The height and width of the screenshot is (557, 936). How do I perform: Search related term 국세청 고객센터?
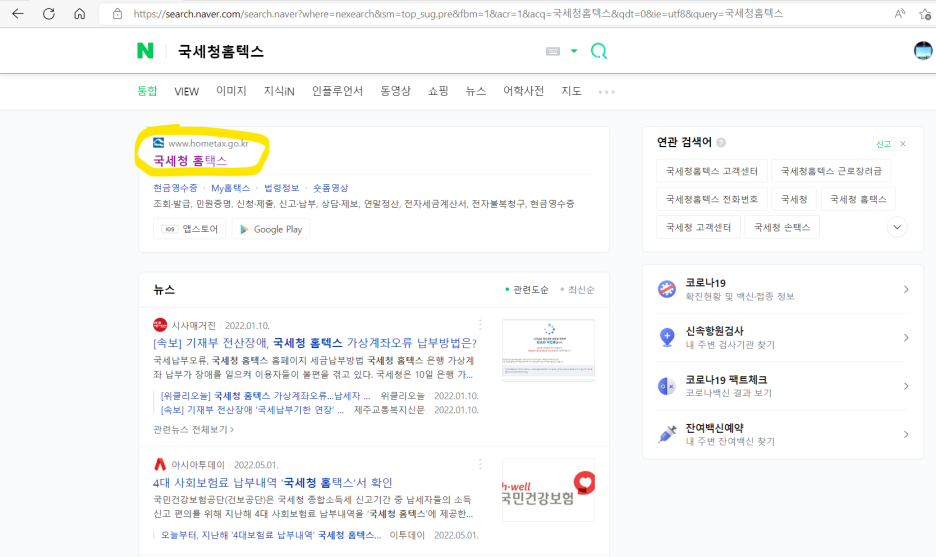698,227
